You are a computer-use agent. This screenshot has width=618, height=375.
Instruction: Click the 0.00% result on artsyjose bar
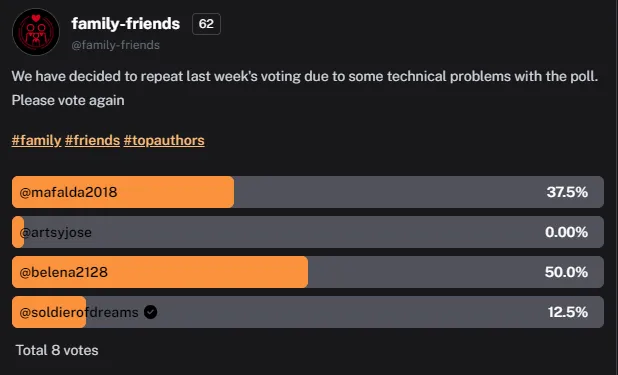click(x=566, y=232)
